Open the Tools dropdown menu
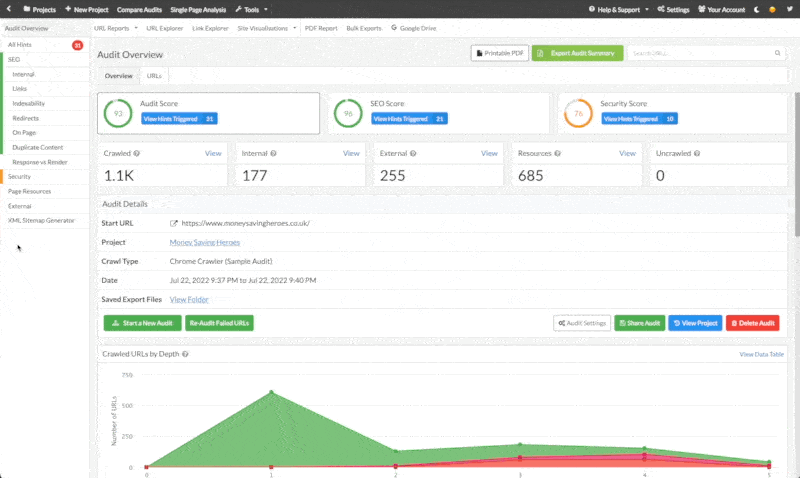Viewport: 800px width, 478px height. pos(249,9)
